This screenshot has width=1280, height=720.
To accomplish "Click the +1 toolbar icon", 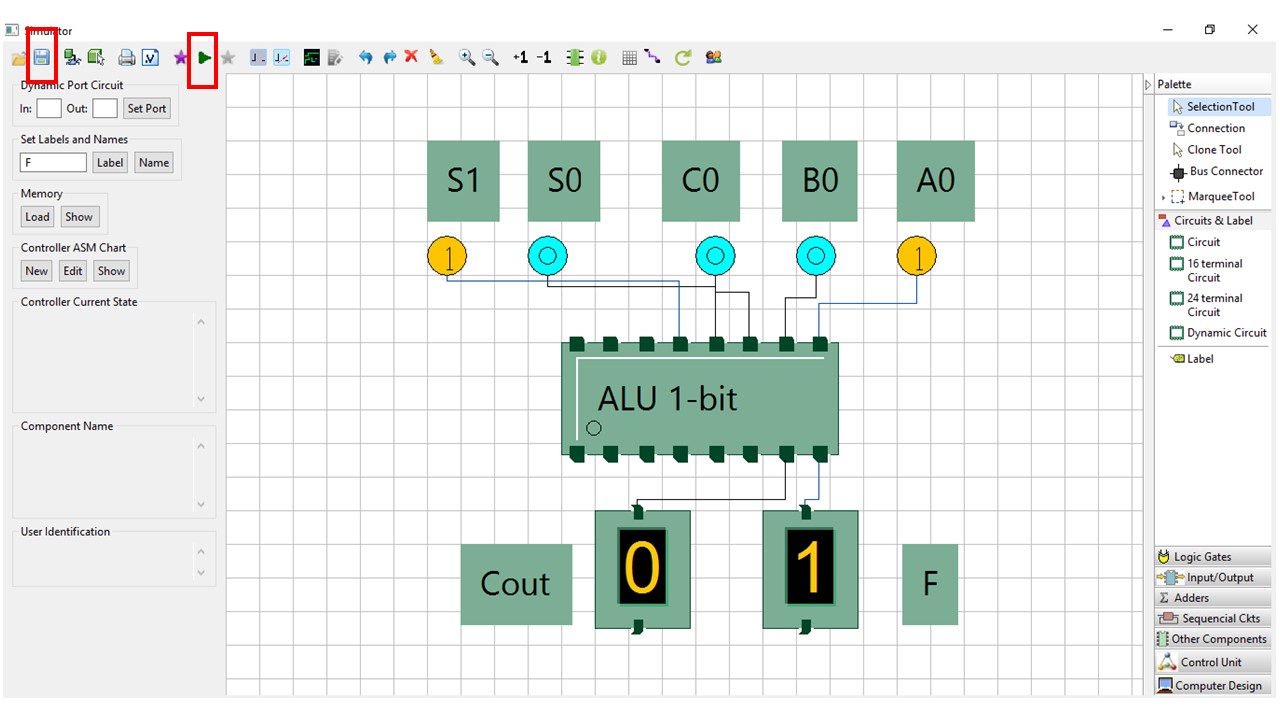I will pyautogui.click(x=520, y=57).
